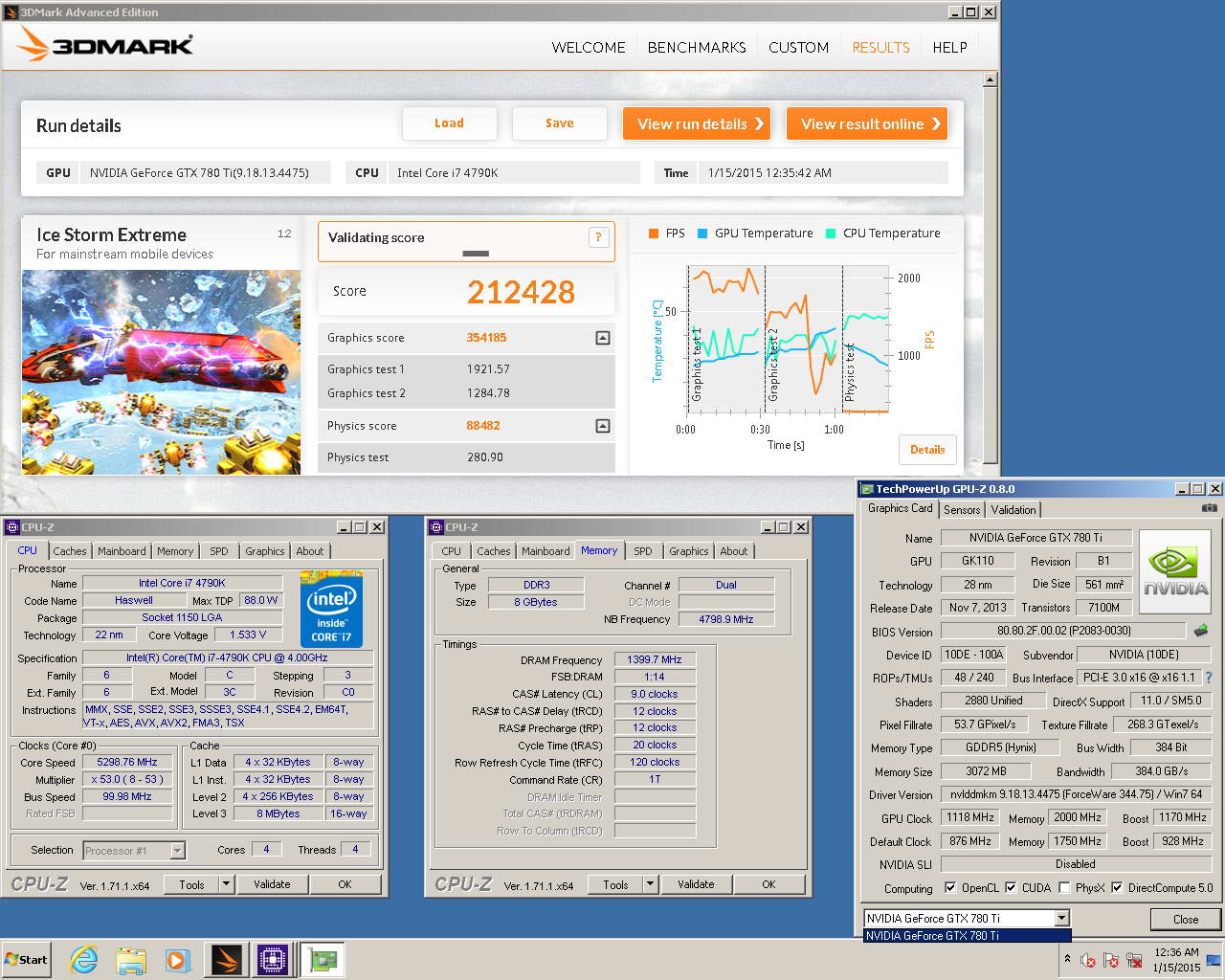Screen dimensions: 1225x980
Task: Switch to the 3DMark taskbar icon
Action: point(227,960)
